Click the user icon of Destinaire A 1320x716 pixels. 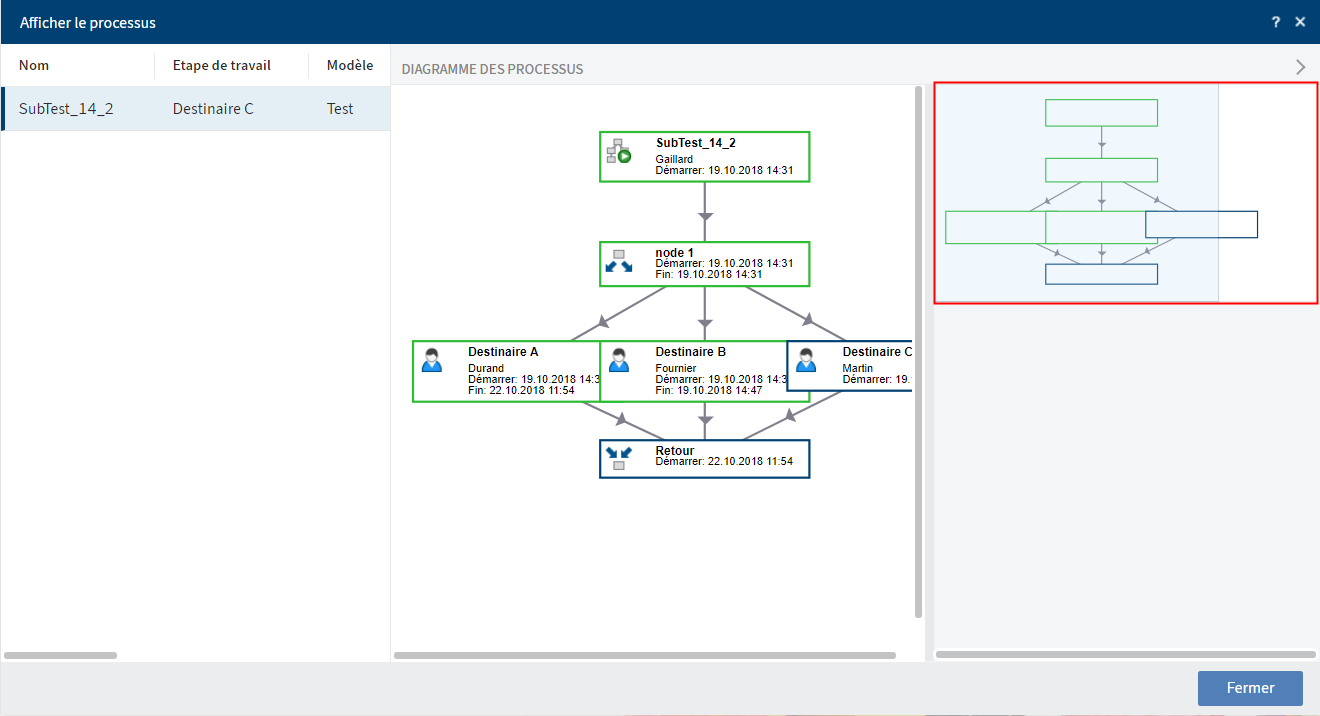click(x=432, y=360)
